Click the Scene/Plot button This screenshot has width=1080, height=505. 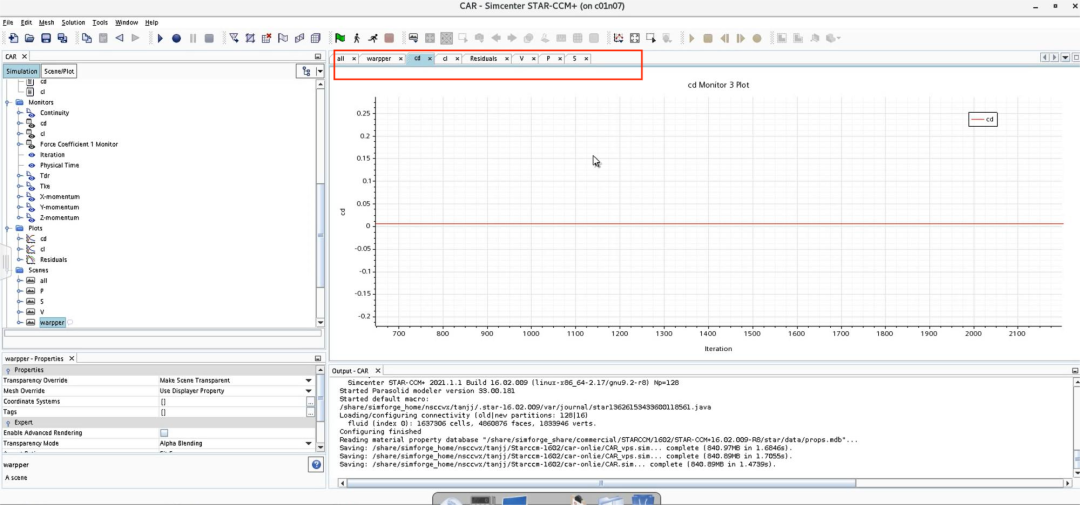tap(59, 71)
